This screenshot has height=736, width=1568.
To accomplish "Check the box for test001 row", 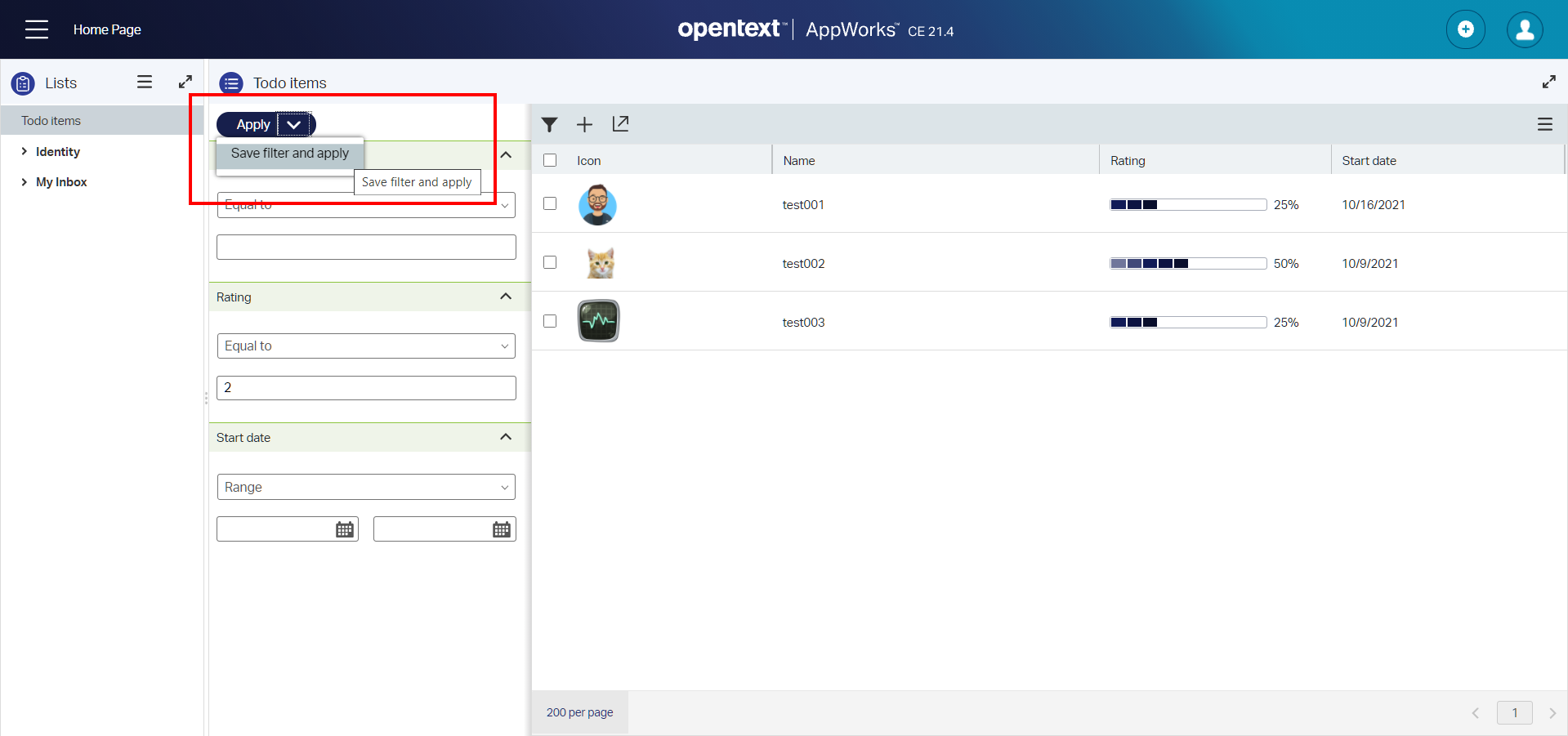I will point(550,203).
